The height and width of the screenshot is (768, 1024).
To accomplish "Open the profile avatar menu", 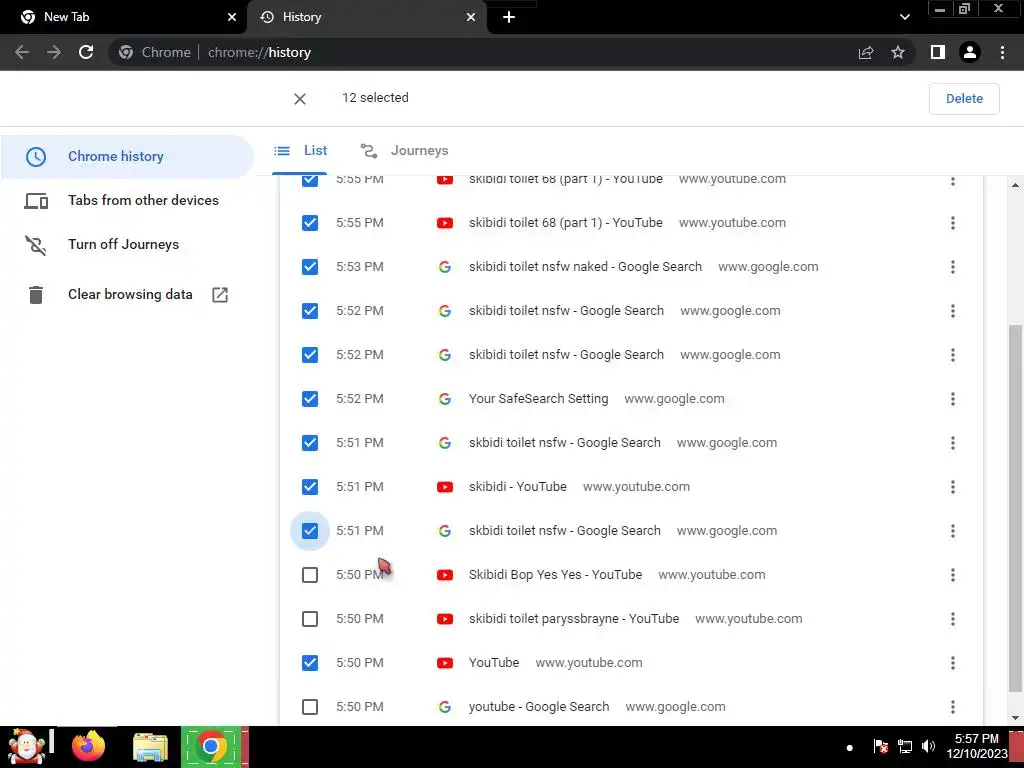I will coord(970,52).
